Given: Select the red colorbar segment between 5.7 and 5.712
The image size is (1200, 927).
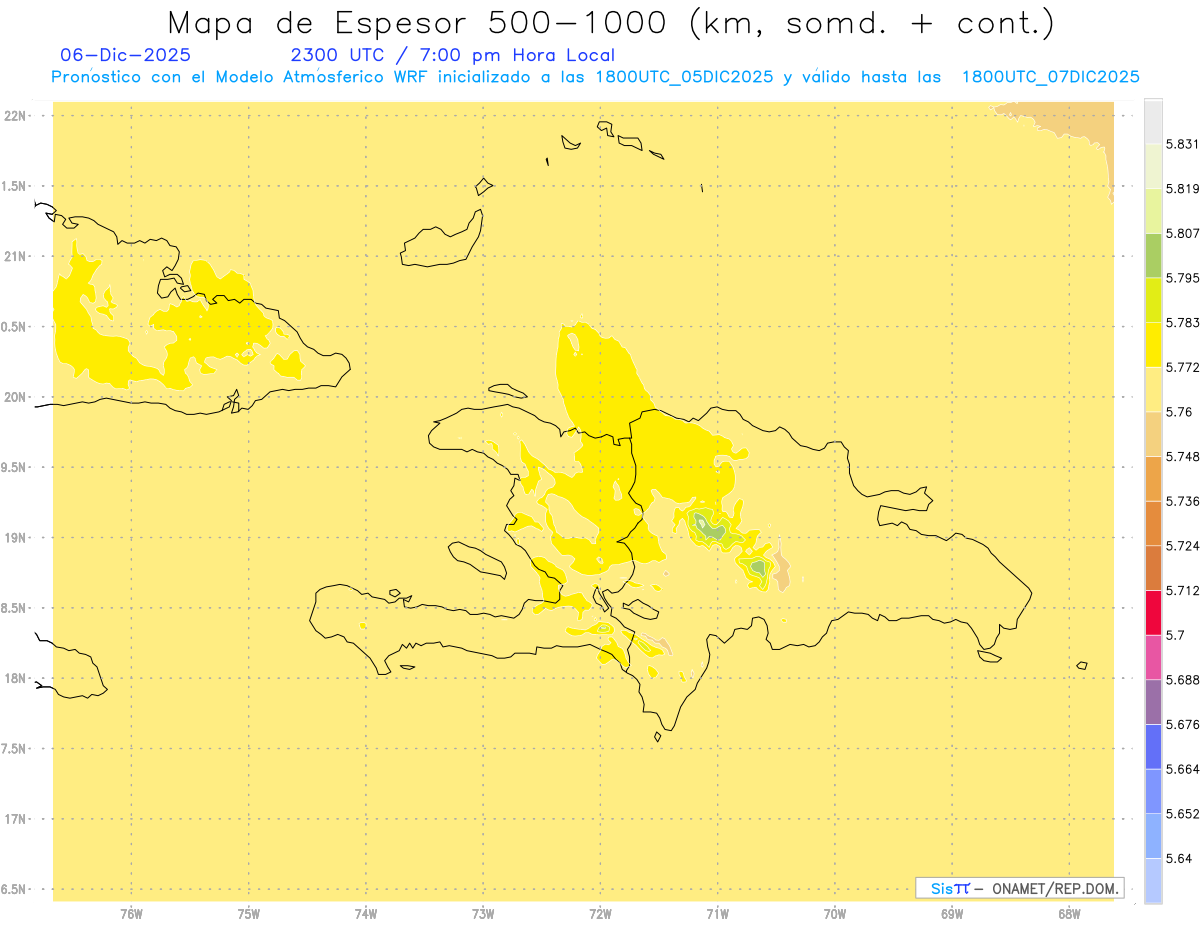Looking at the screenshot, I should 1153,612.
